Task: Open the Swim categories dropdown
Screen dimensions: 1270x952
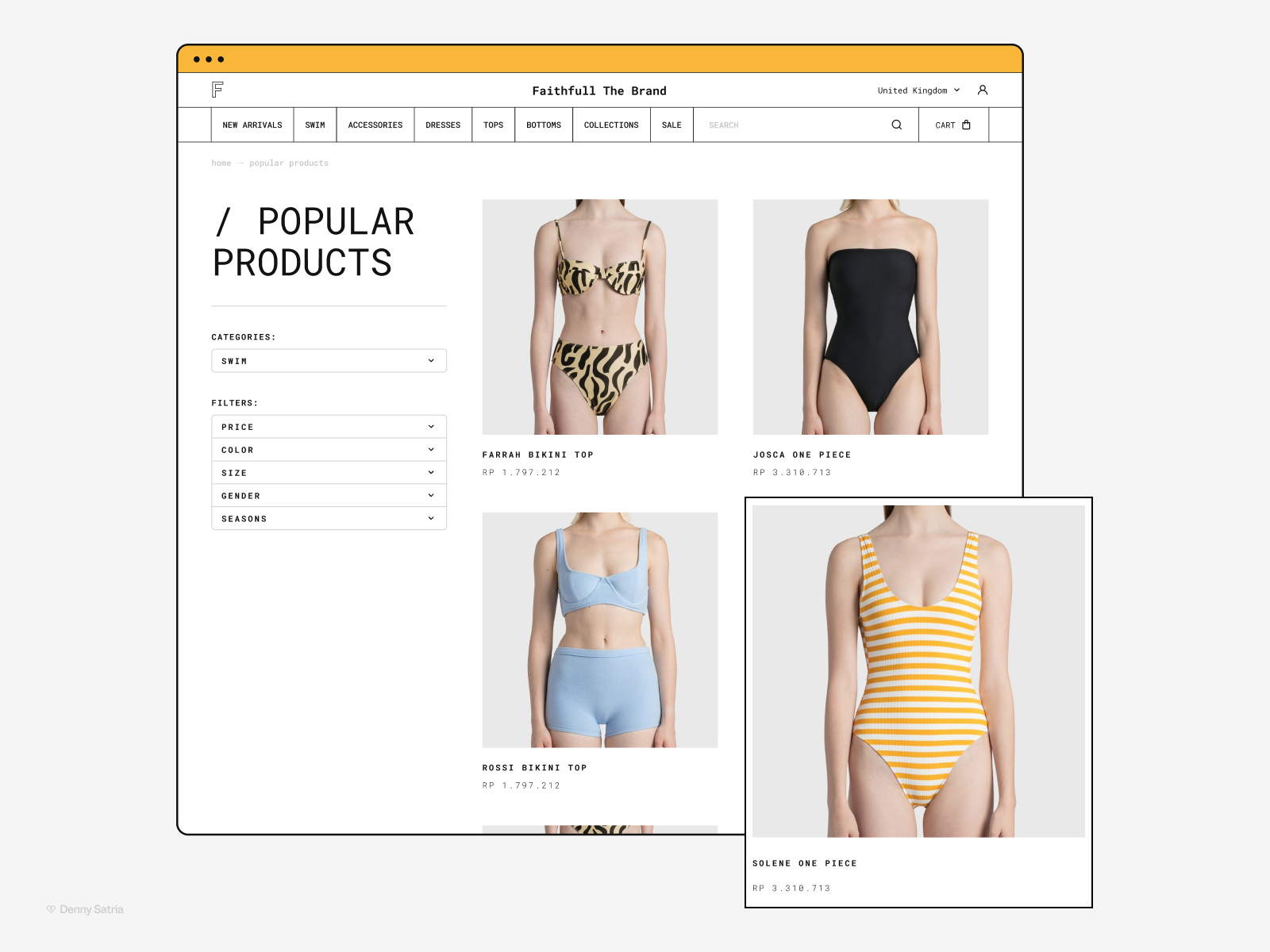Action: tap(329, 361)
